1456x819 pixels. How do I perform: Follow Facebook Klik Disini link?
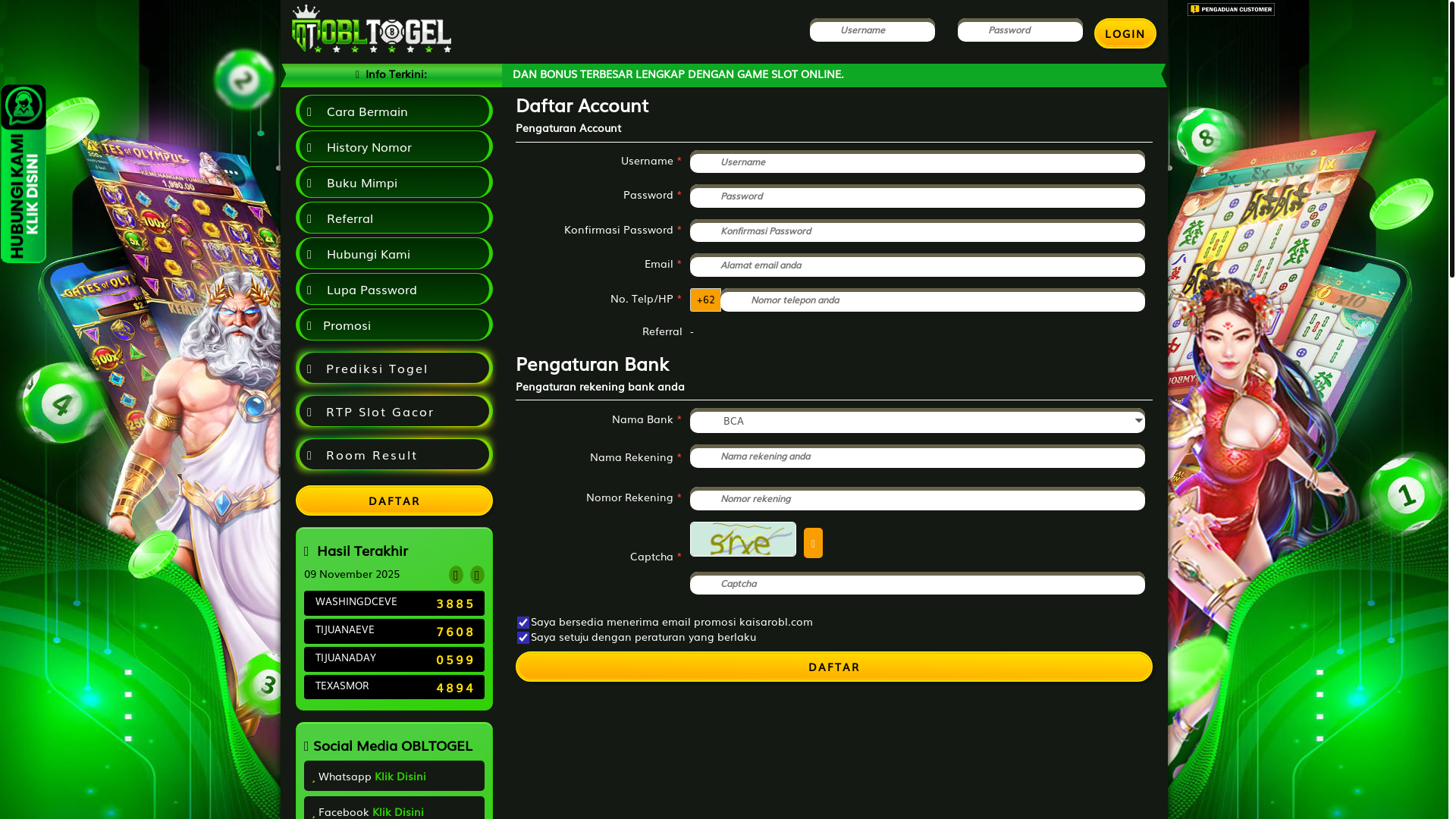(x=398, y=812)
